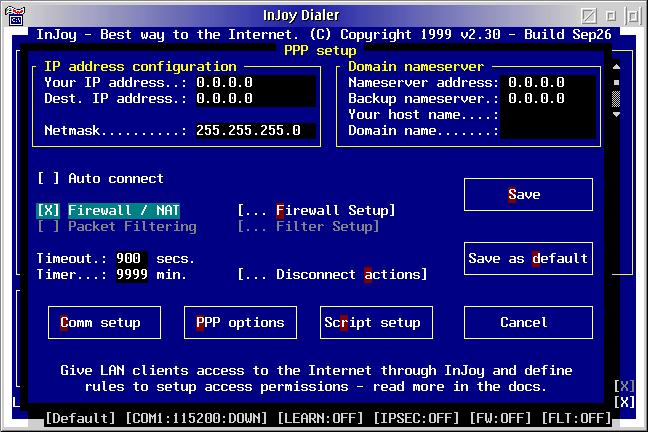Click the [LEARN:OFF] status entry

tap(320, 418)
